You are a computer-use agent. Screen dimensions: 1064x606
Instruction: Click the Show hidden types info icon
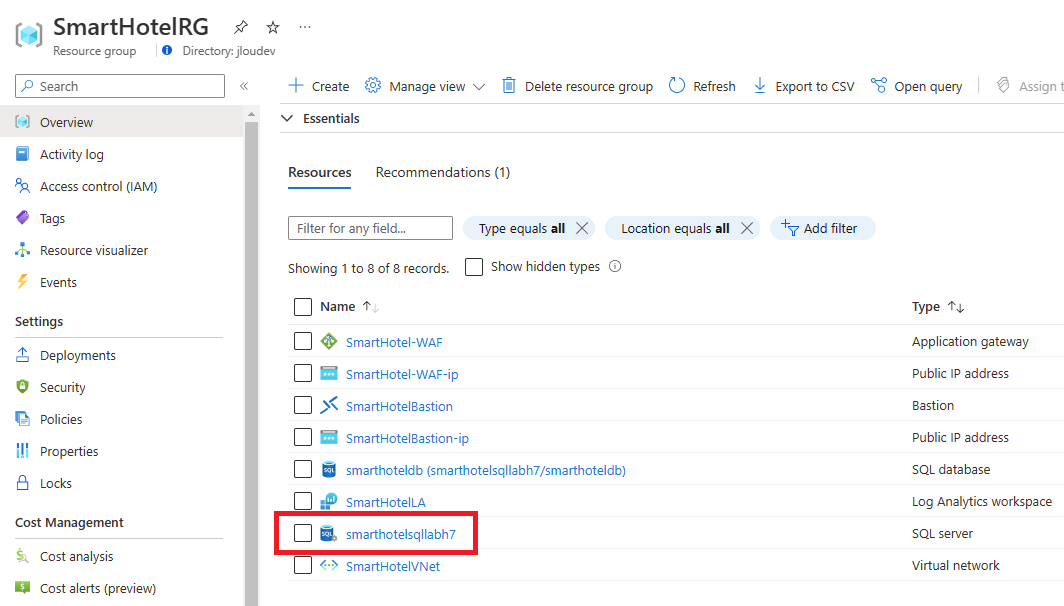point(615,266)
